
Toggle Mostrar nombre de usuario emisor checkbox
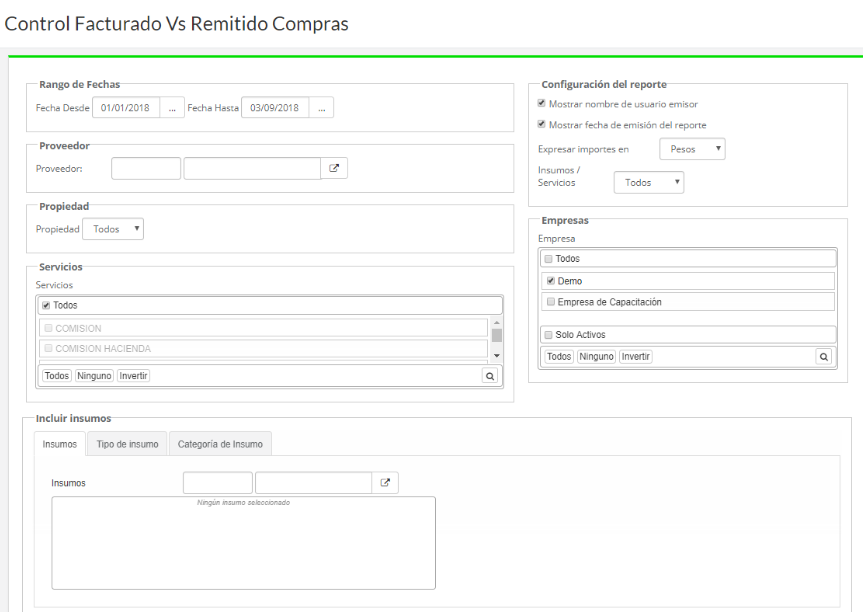[542, 104]
